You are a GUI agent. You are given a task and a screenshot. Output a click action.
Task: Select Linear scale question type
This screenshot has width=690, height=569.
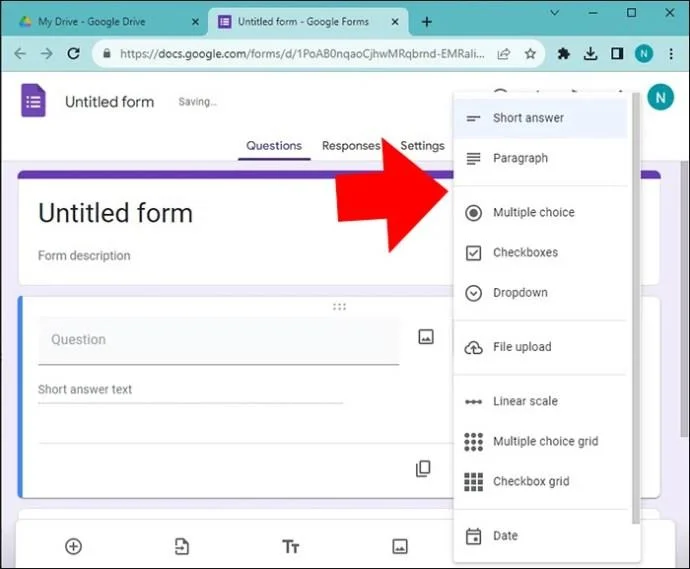click(x=525, y=401)
